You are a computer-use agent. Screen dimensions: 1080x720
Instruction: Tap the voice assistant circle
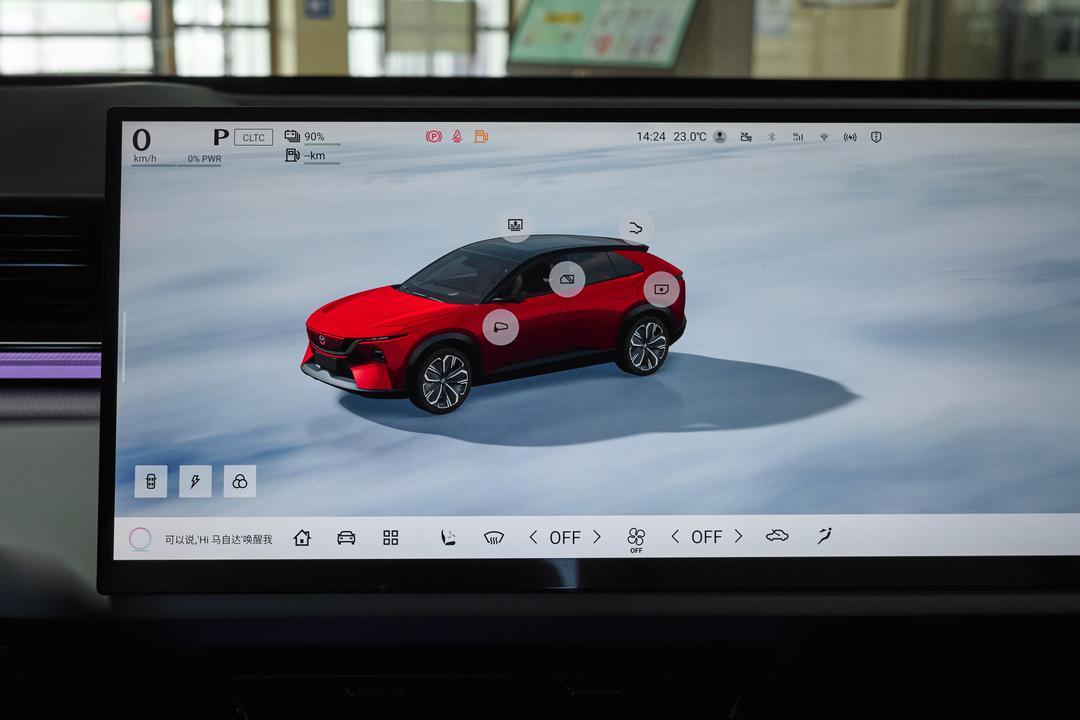pyautogui.click(x=140, y=539)
